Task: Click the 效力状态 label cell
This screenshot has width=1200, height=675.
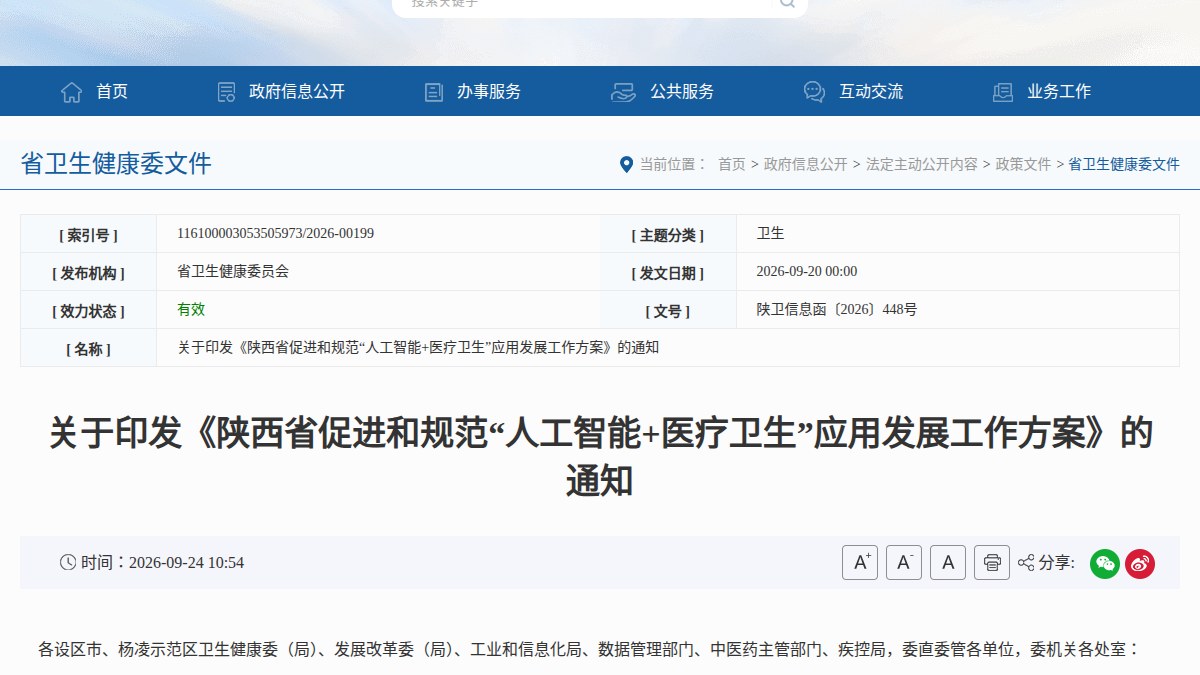Action: (x=88, y=311)
